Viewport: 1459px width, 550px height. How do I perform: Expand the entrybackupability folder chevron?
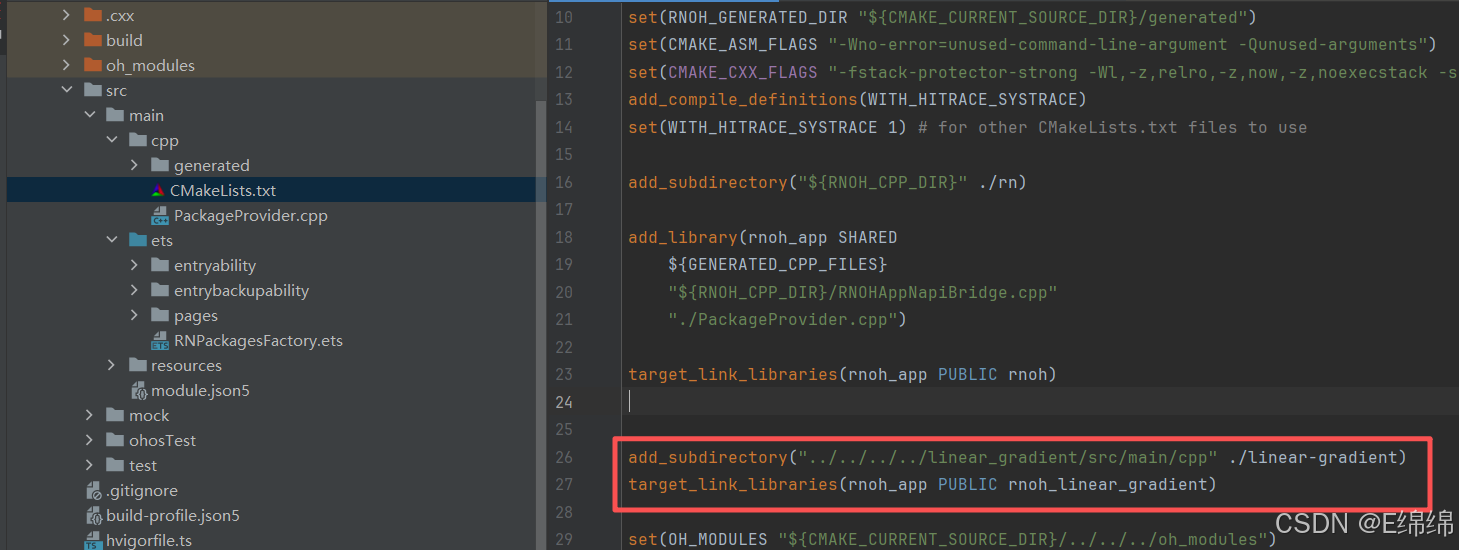[x=134, y=290]
